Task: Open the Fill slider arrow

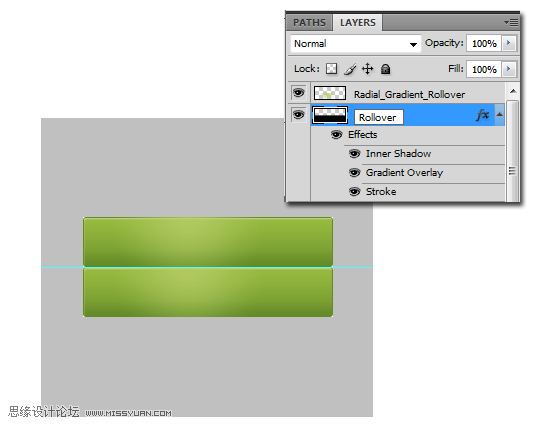Action: point(509,69)
